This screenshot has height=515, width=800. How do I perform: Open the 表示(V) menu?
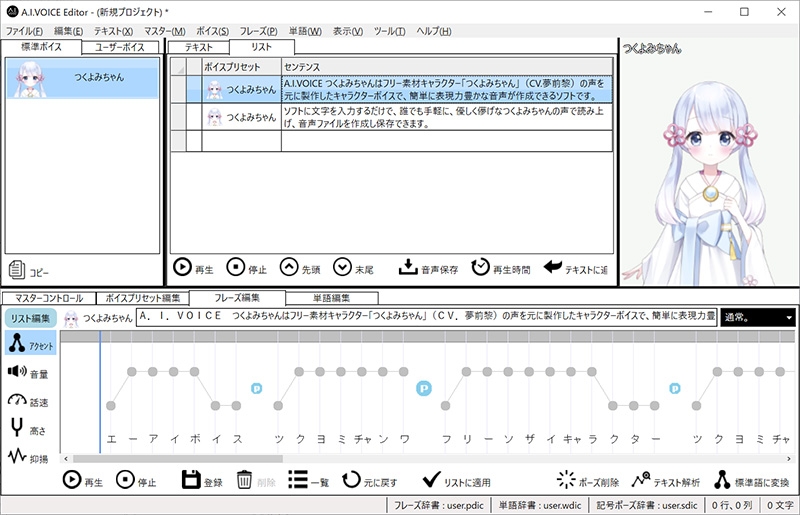pyautogui.click(x=347, y=31)
